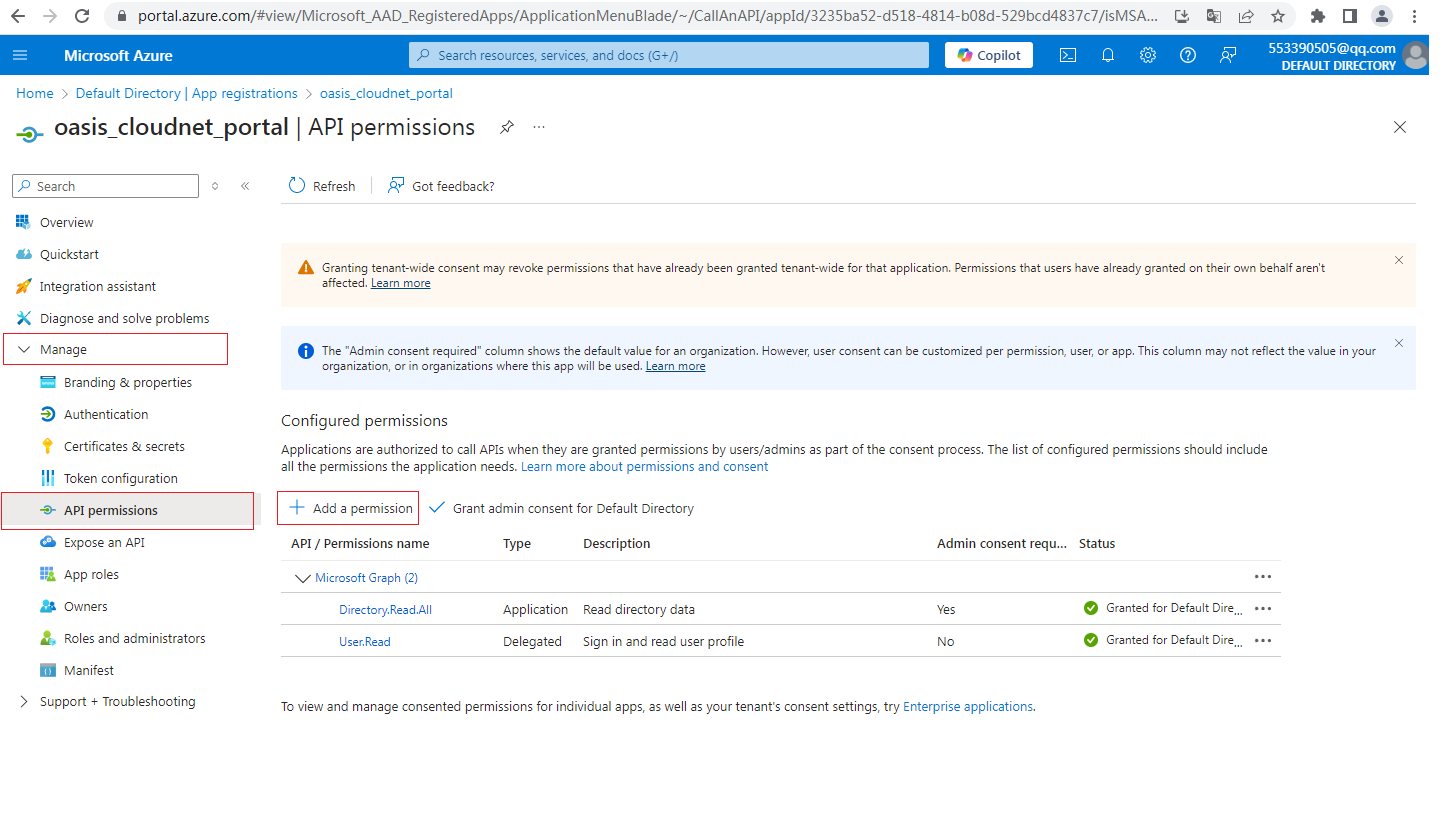Click the Refresh toolbar button
1446x817 pixels.
[322, 186]
